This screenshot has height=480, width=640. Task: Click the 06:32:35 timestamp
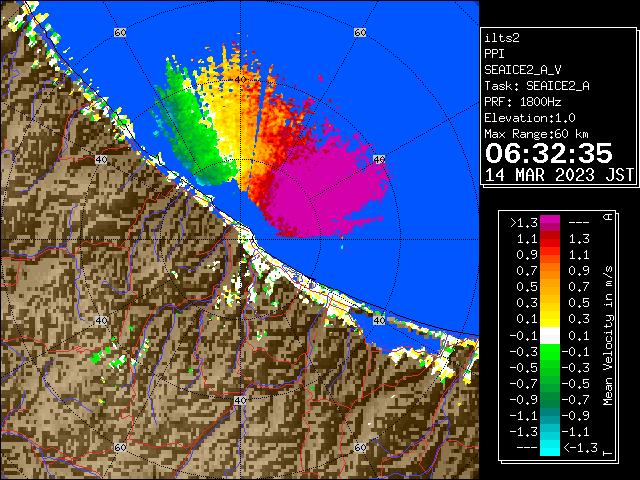click(x=549, y=153)
